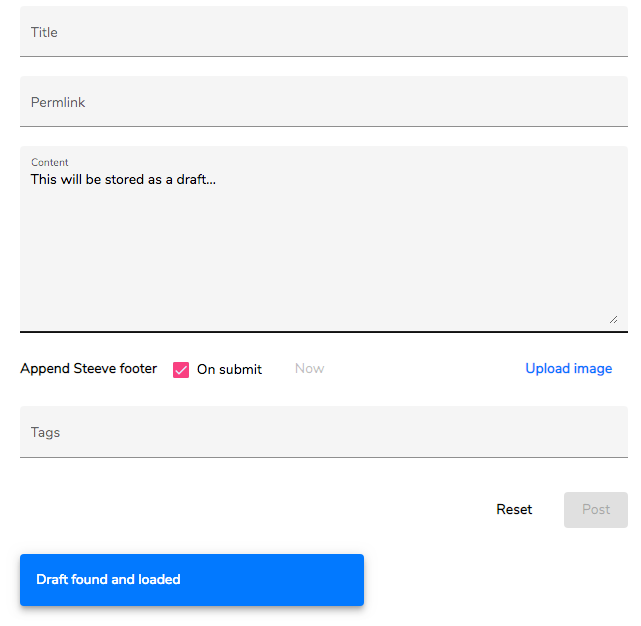Focus the Tags input field
641x626 pixels.
pos(324,432)
